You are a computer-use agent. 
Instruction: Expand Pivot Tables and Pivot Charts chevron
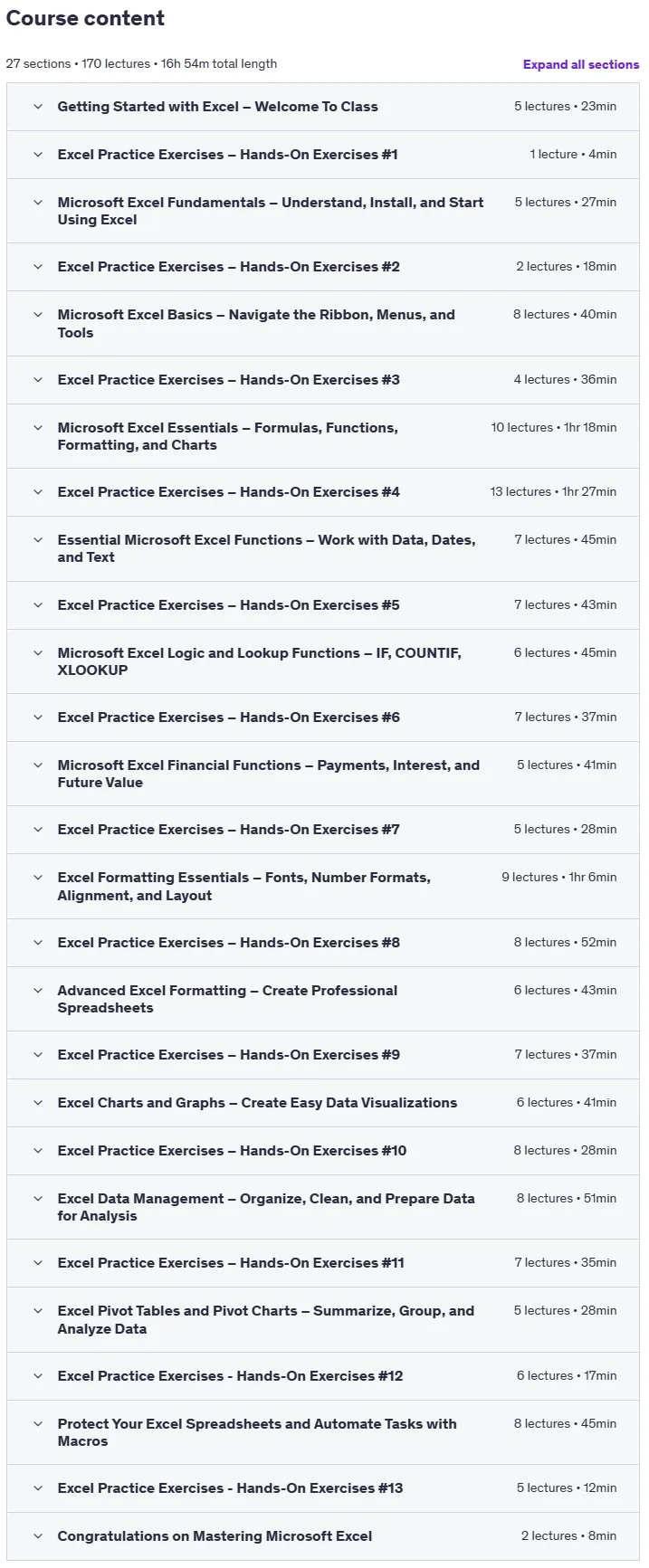click(38, 1311)
